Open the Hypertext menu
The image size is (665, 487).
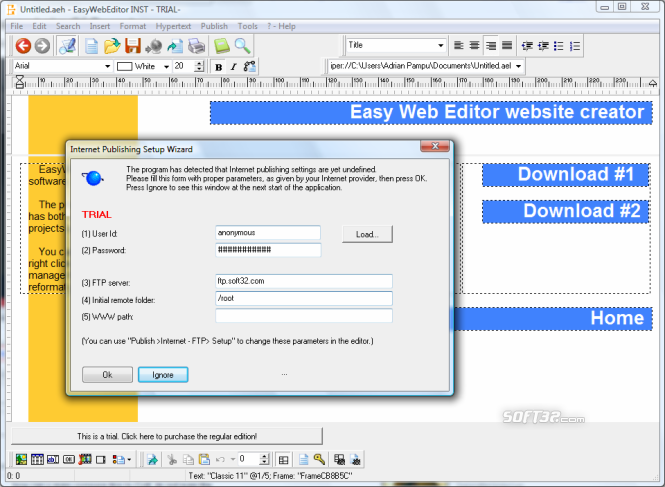point(173,26)
